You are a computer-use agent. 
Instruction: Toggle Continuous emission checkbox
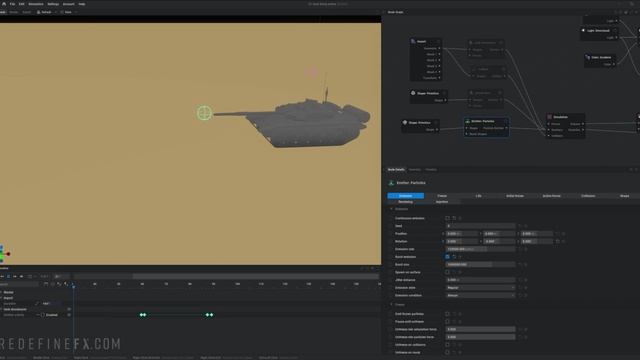(x=447, y=218)
